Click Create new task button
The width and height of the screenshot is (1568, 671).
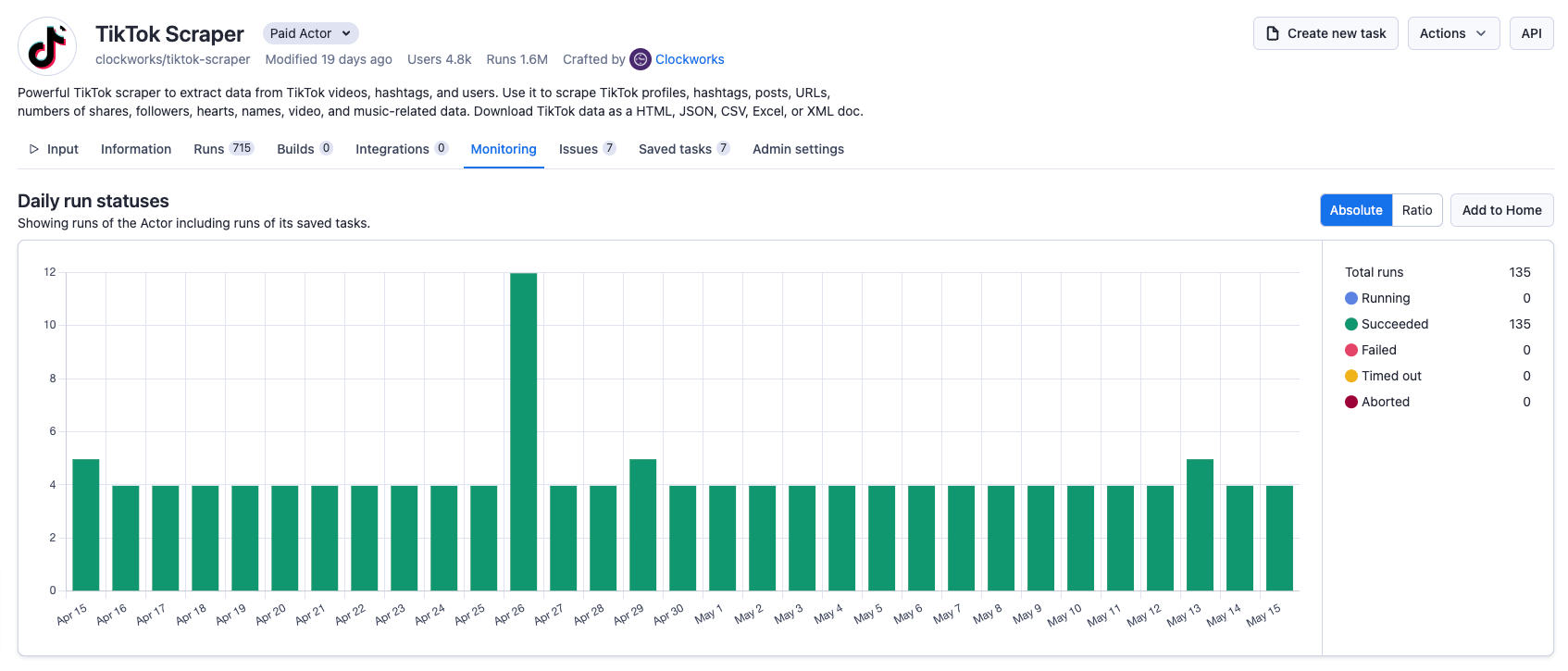click(x=1325, y=33)
